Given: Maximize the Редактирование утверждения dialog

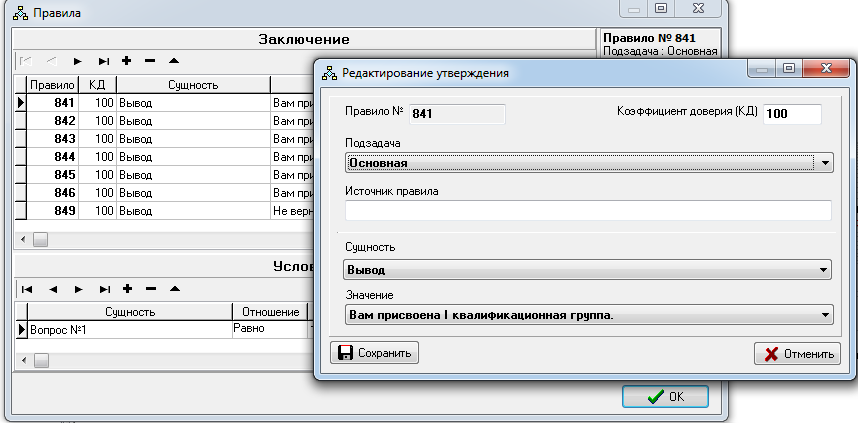Looking at the screenshot, I should (x=789, y=69).
